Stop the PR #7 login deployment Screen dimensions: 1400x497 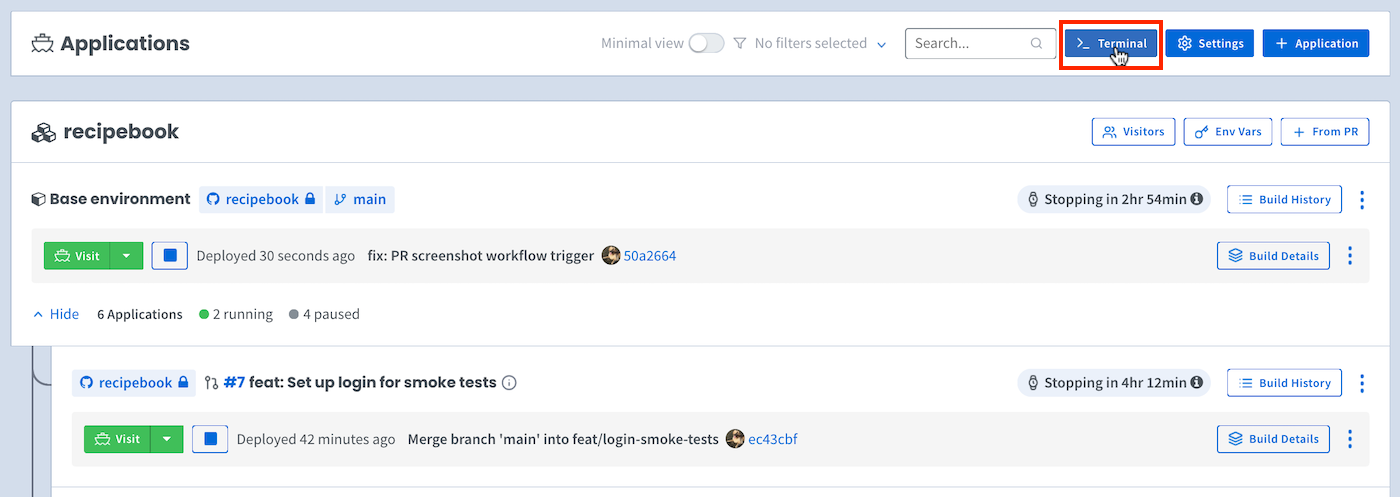tap(210, 439)
